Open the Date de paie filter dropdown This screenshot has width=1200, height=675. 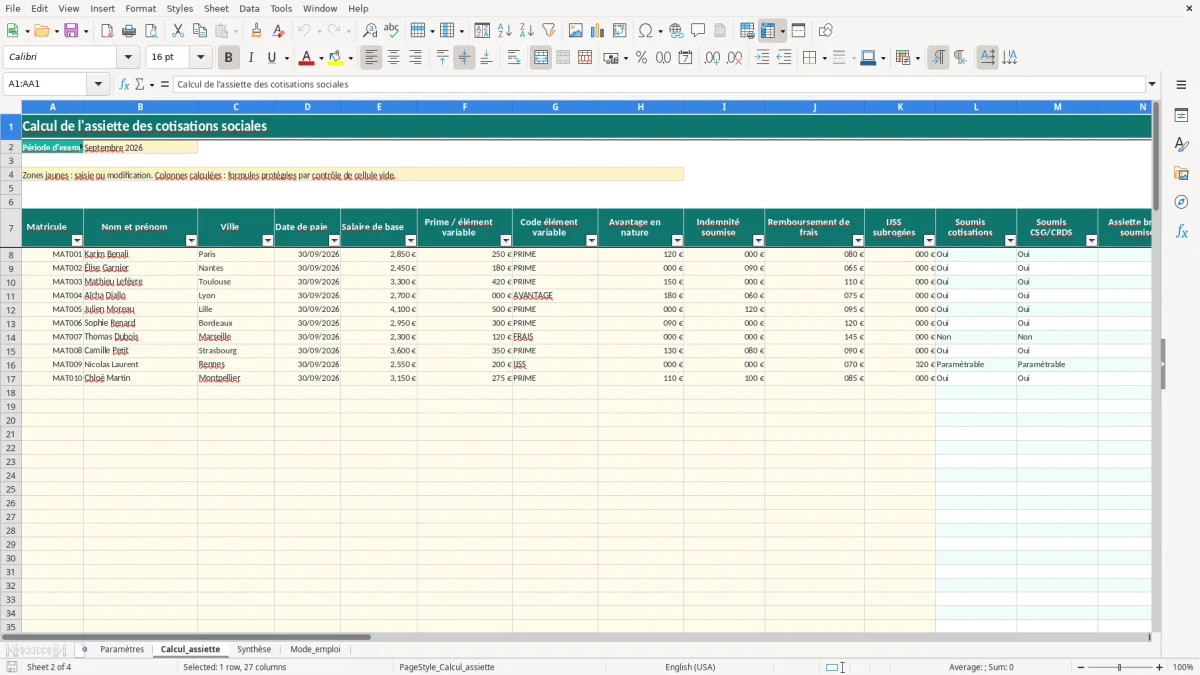click(x=334, y=241)
